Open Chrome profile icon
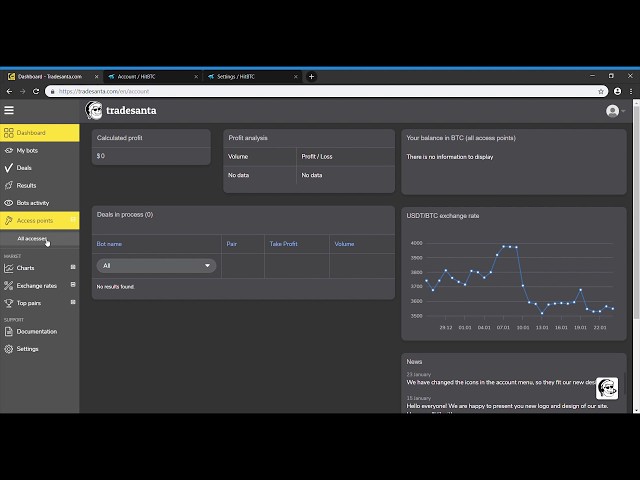The height and width of the screenshot is (480, 640). point(618,91)
